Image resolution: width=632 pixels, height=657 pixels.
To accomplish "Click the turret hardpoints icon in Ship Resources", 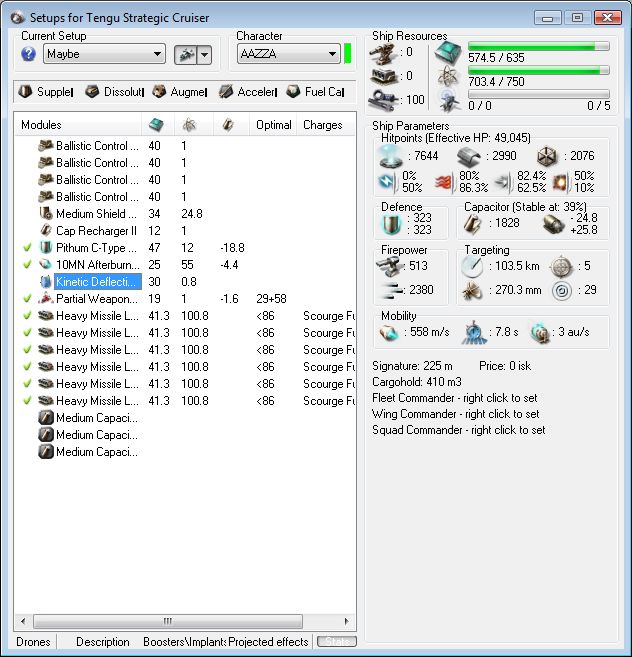I will (383, 54).
